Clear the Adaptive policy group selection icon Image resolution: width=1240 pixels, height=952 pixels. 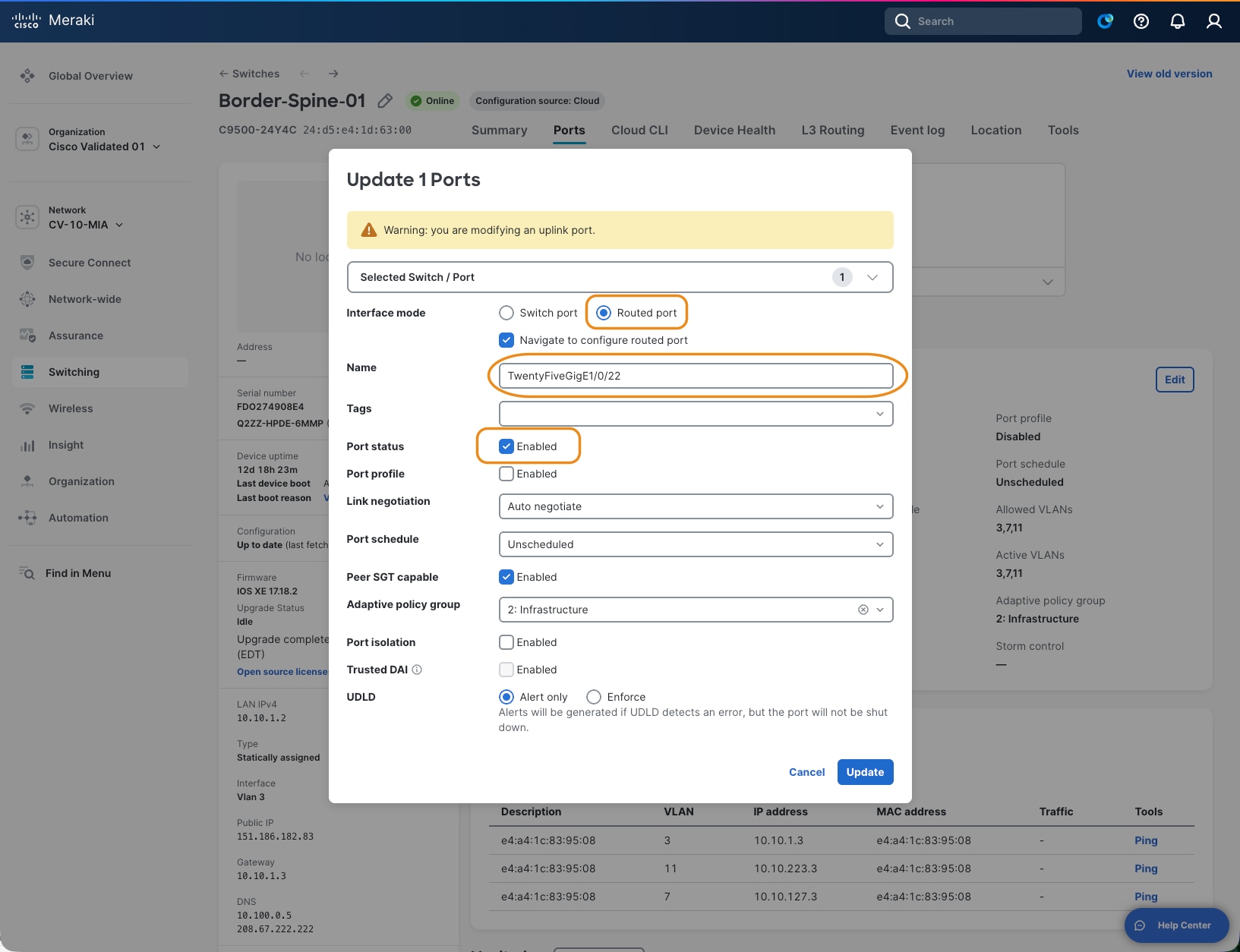[x=863, y=610]
